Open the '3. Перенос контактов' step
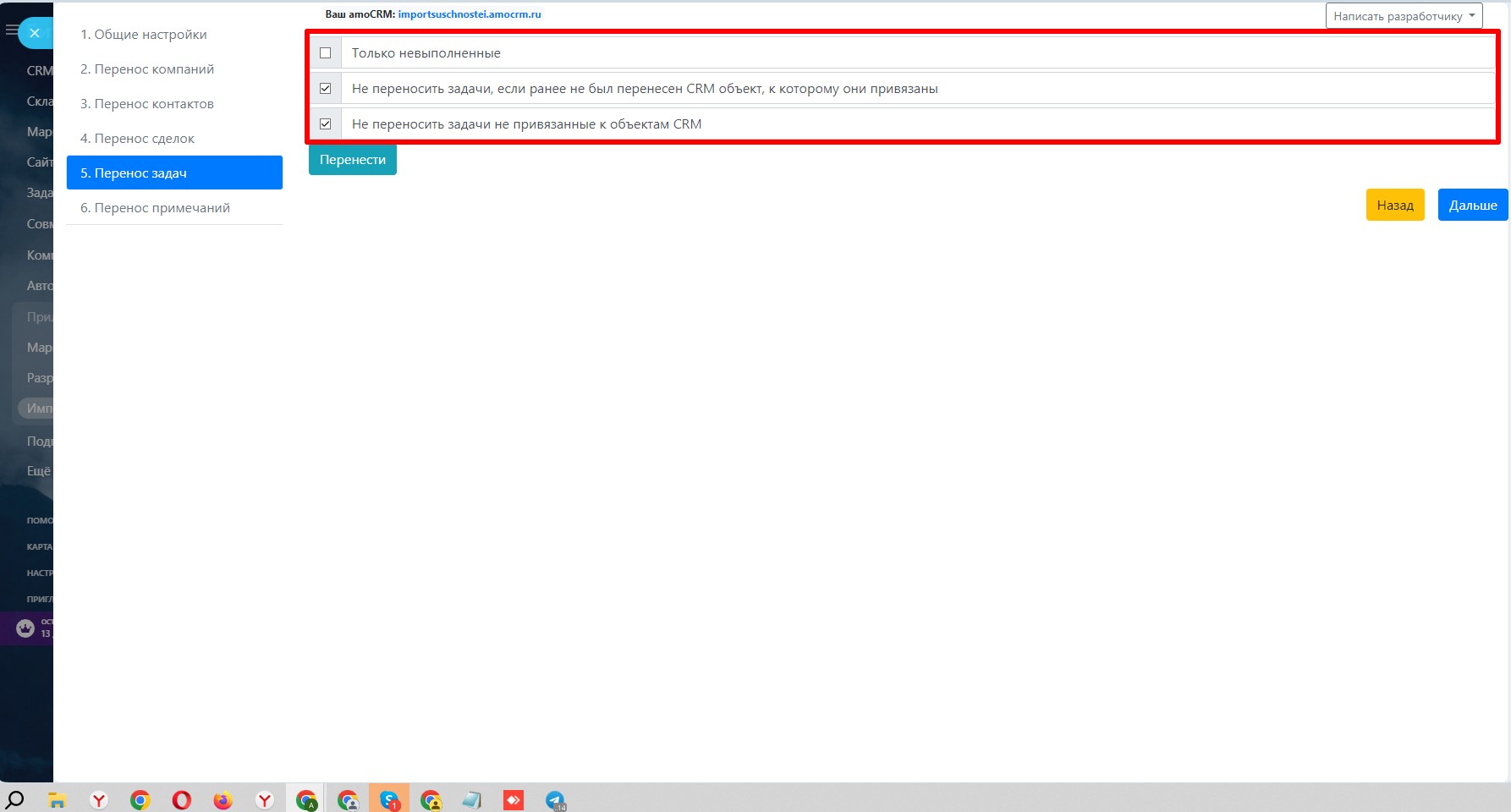Image resolution: width=1511 pixels, height=812 pixels. click(x=174, y=104)
